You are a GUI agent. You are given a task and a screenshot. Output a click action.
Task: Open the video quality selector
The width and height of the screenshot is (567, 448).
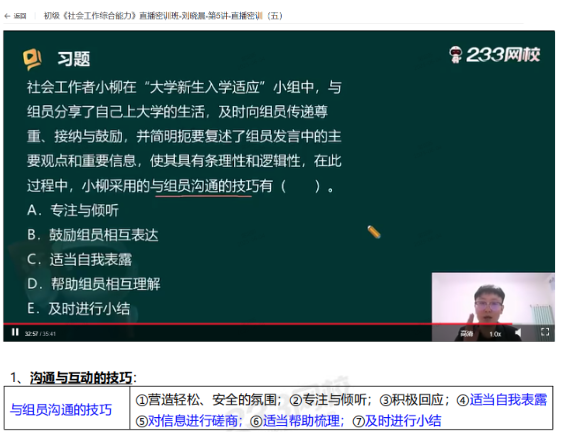[466, 333]
